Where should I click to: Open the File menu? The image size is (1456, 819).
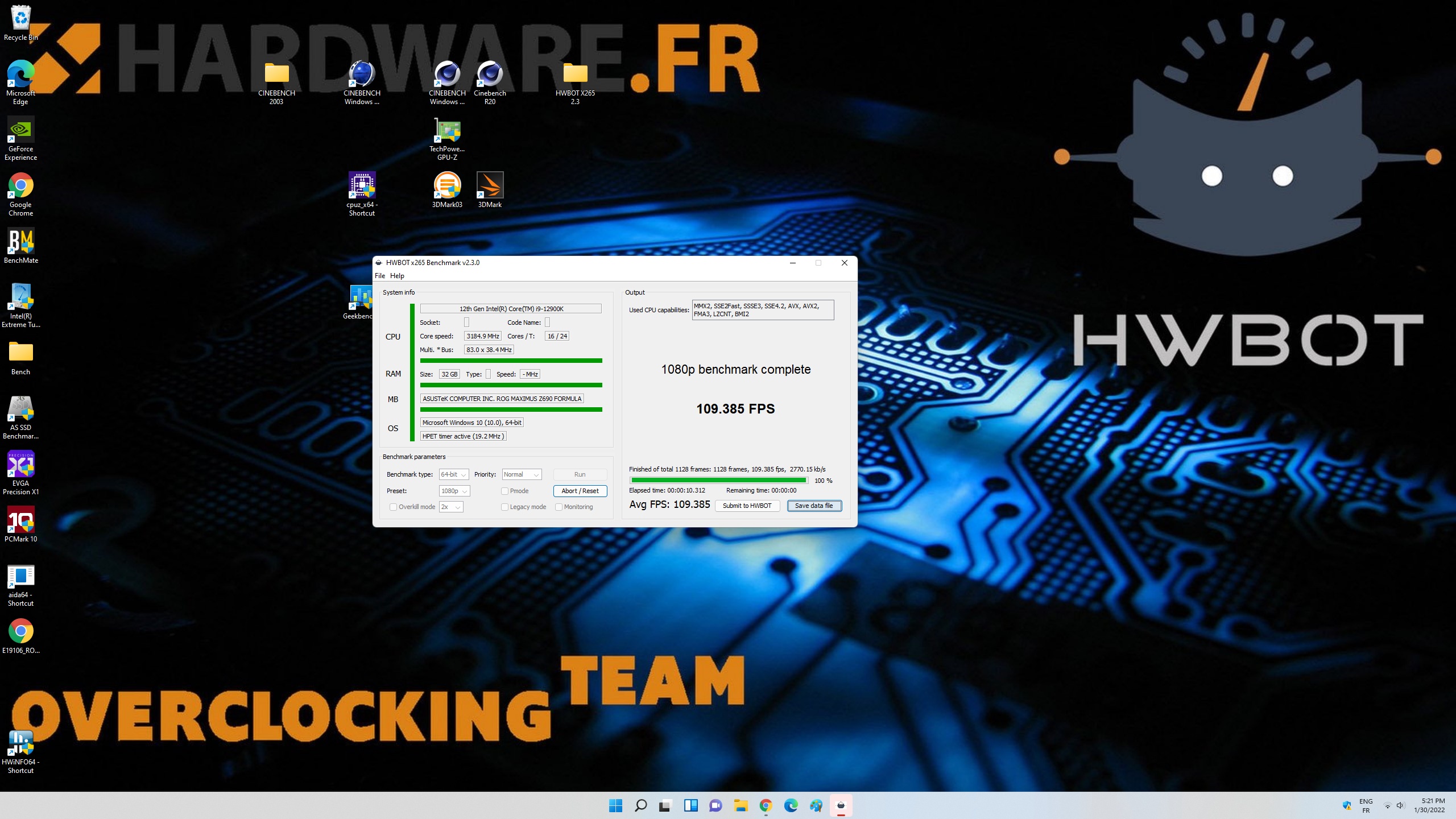[380, 276]
